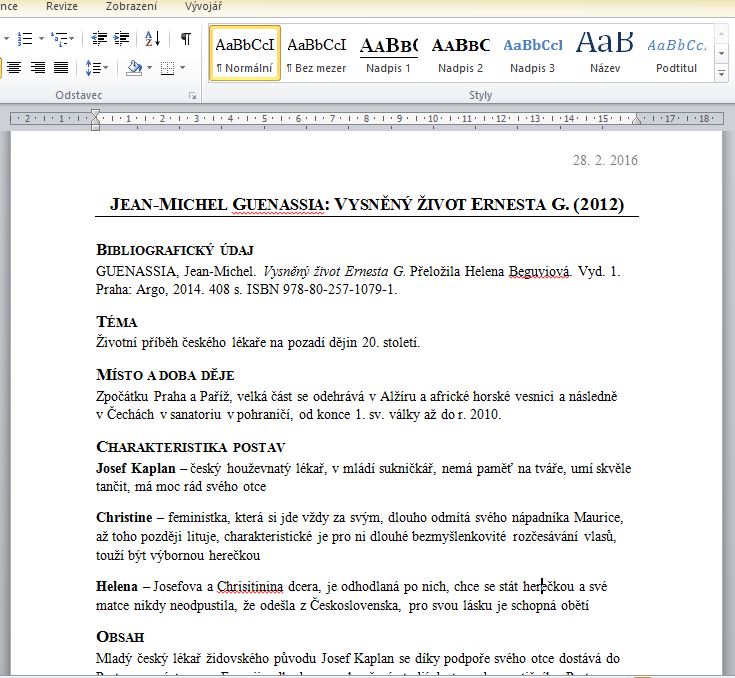Apply the Nadpis 3 style

(532, 53)
